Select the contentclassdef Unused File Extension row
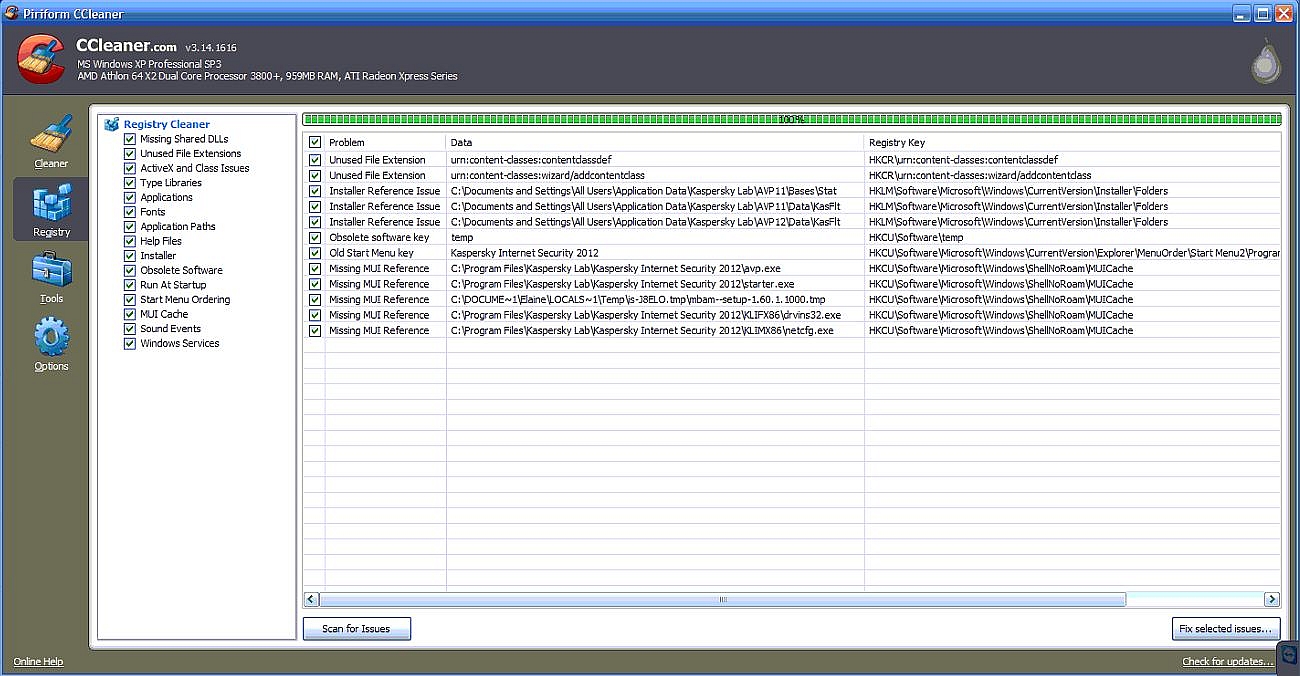This screenshot has height=676, width=1300. (792, 160)
